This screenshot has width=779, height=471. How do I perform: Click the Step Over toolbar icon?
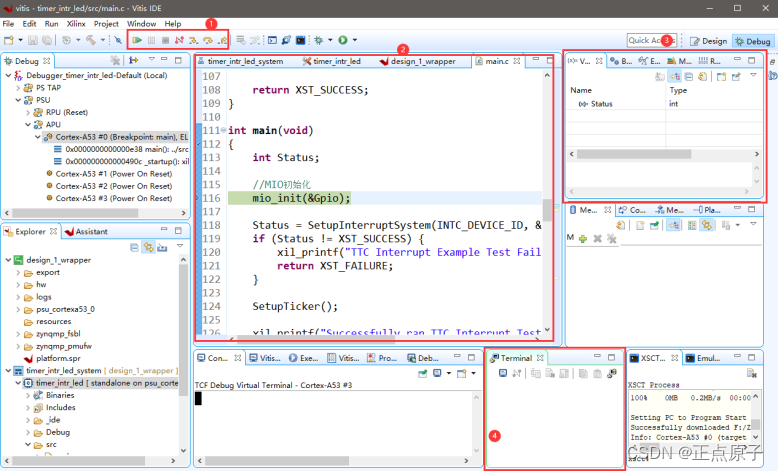click(208, 41)
